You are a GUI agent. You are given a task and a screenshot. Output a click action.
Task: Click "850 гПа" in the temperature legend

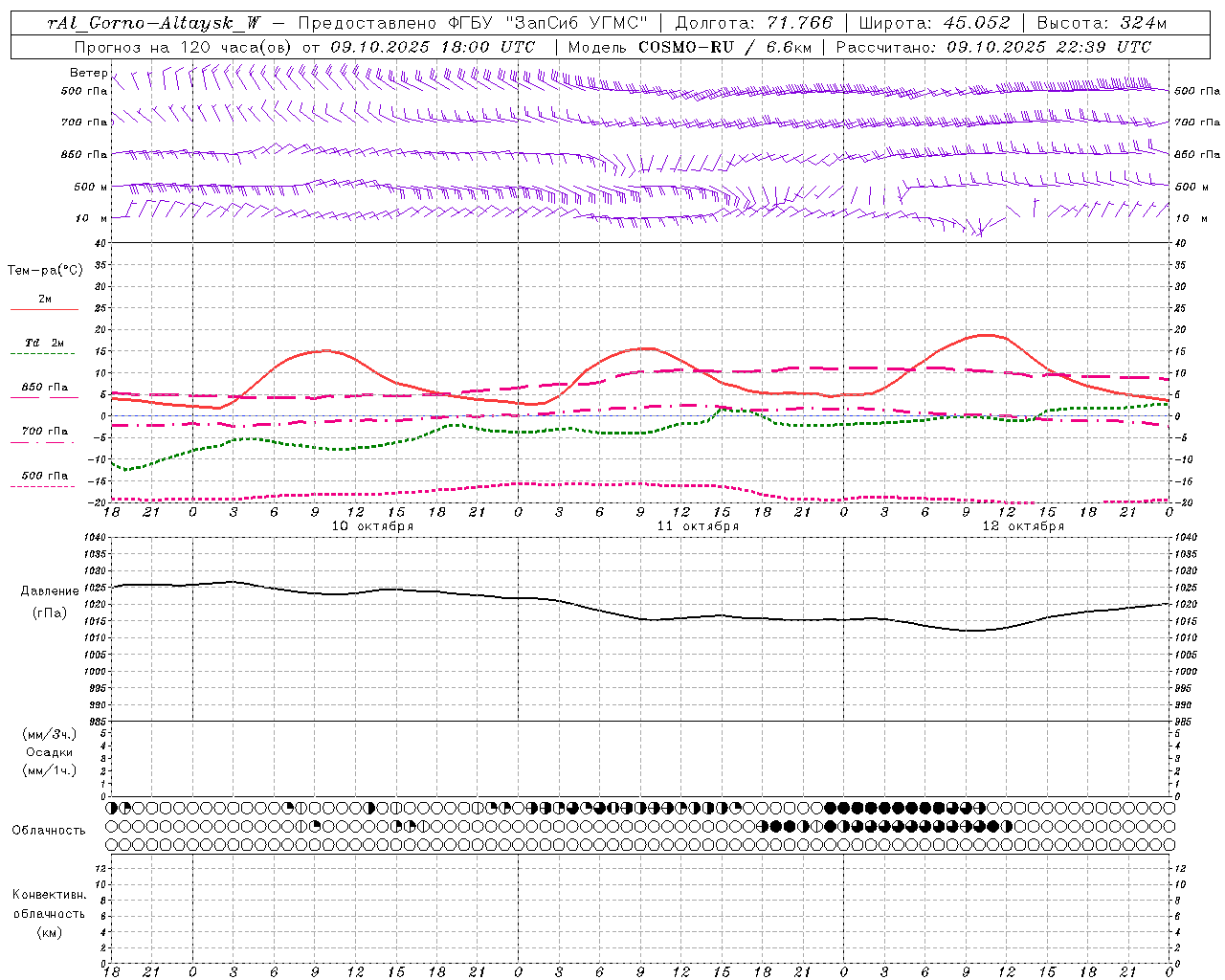pyautogui.click(x=44, y=387)
